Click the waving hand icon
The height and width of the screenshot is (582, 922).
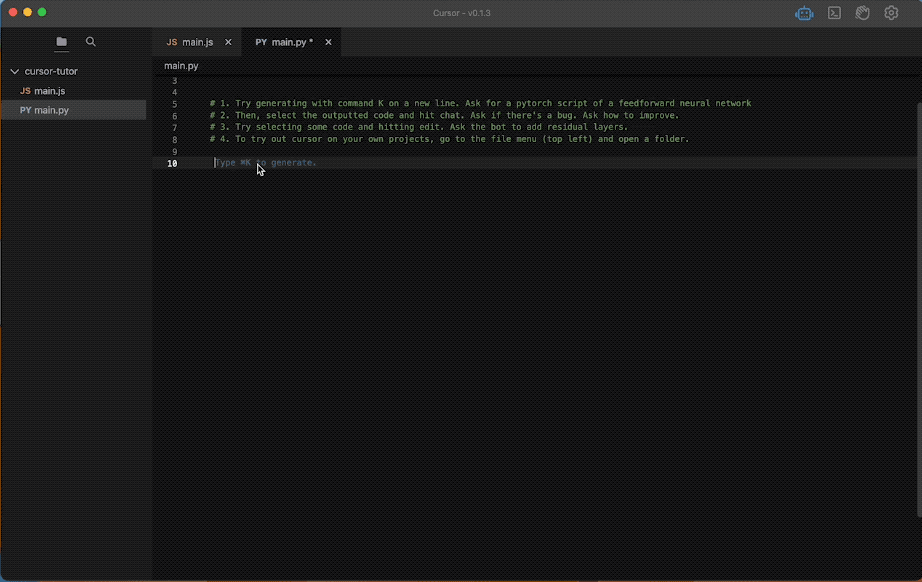(863, 13)
